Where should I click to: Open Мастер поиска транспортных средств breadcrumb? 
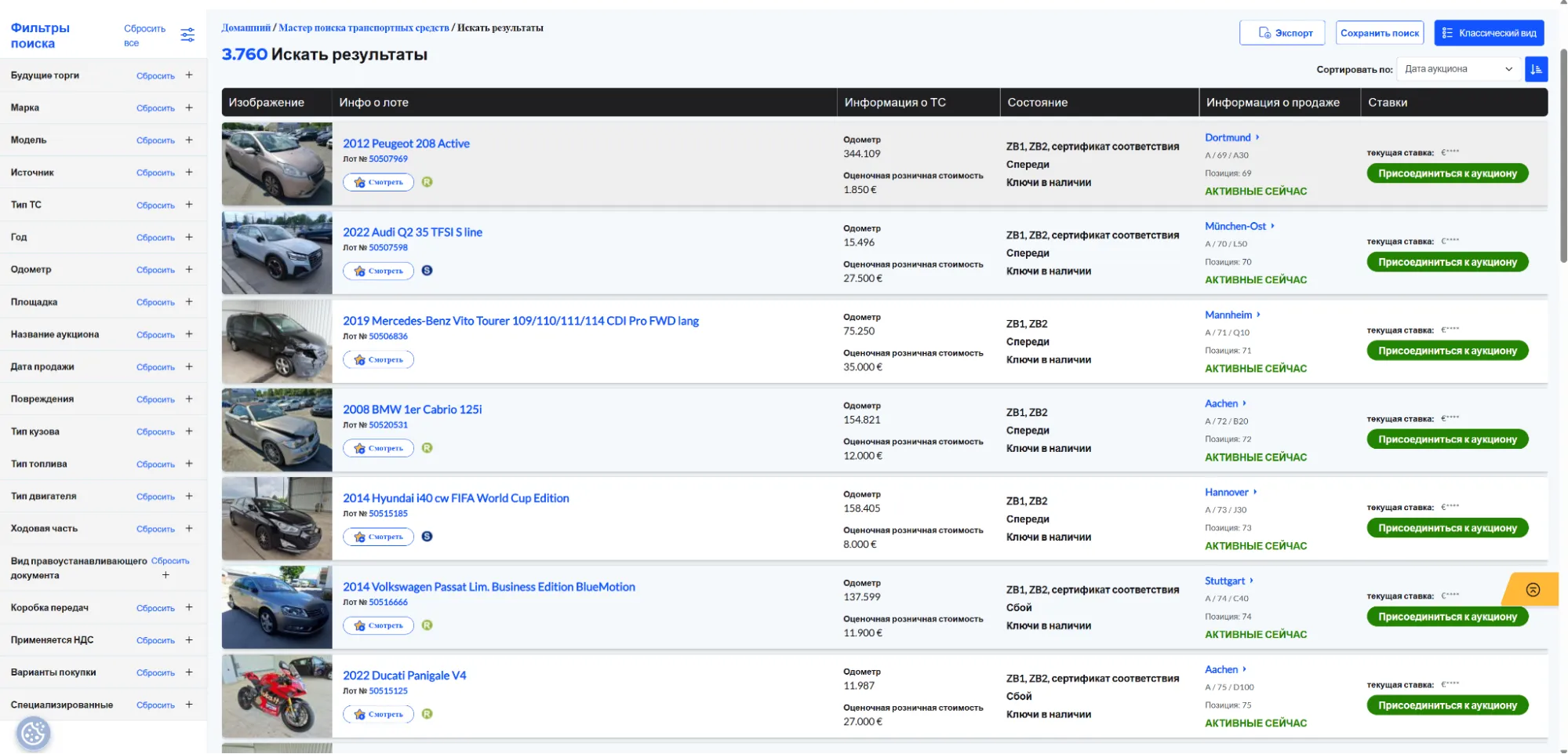coord(364,28)
